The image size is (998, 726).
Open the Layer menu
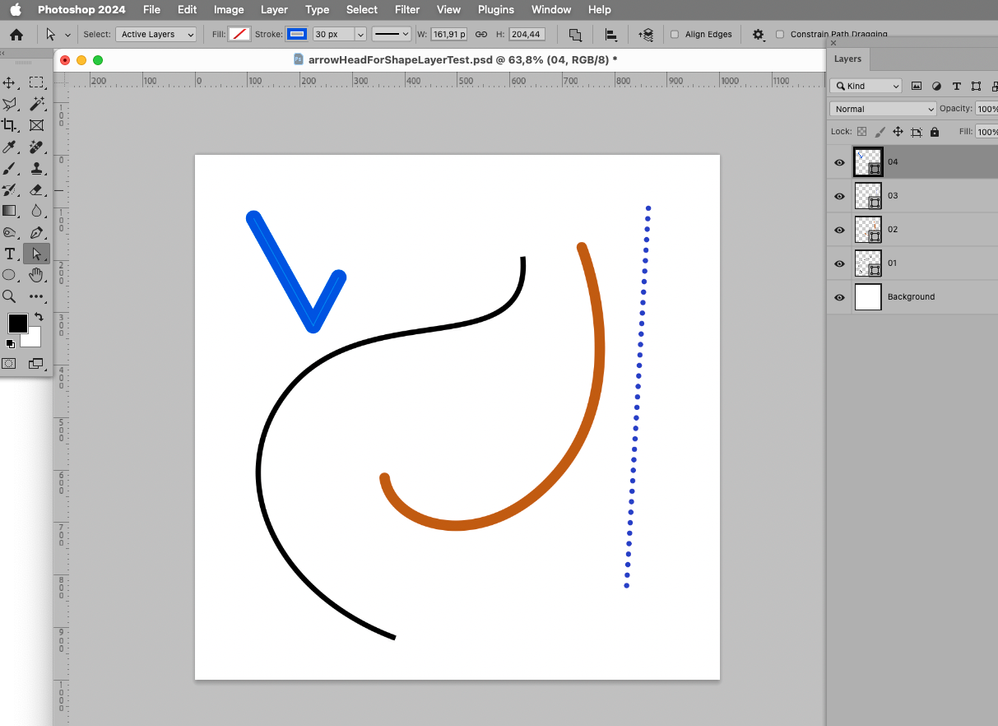(x=274, y=9)
